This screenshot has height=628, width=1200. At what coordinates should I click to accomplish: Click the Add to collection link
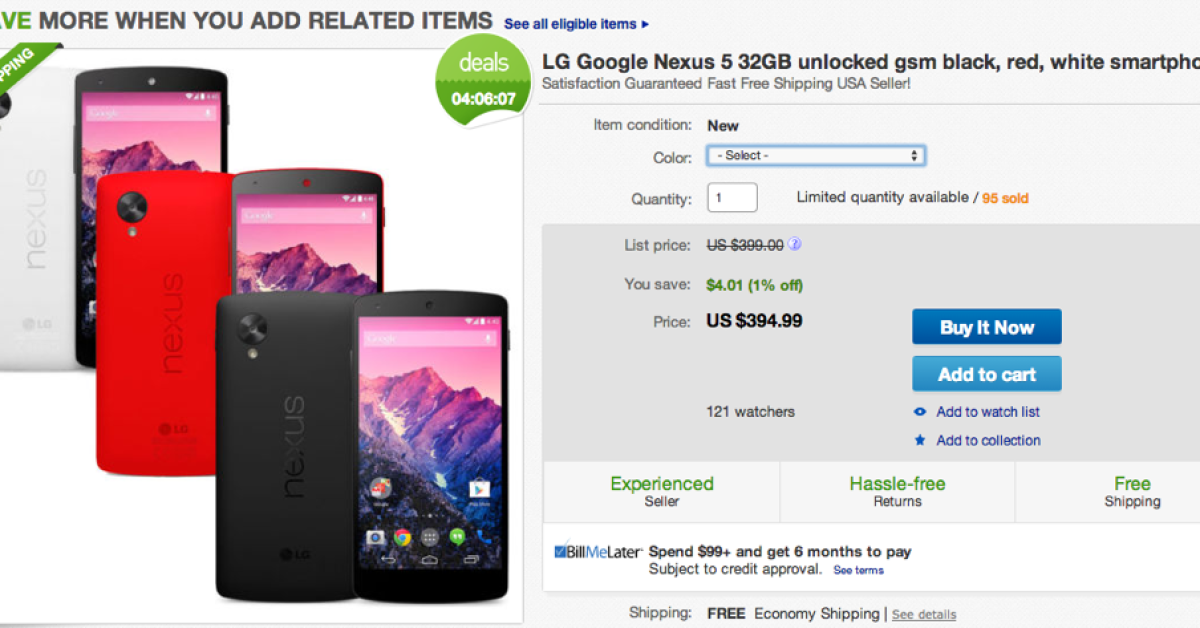[x=988, y=440]
